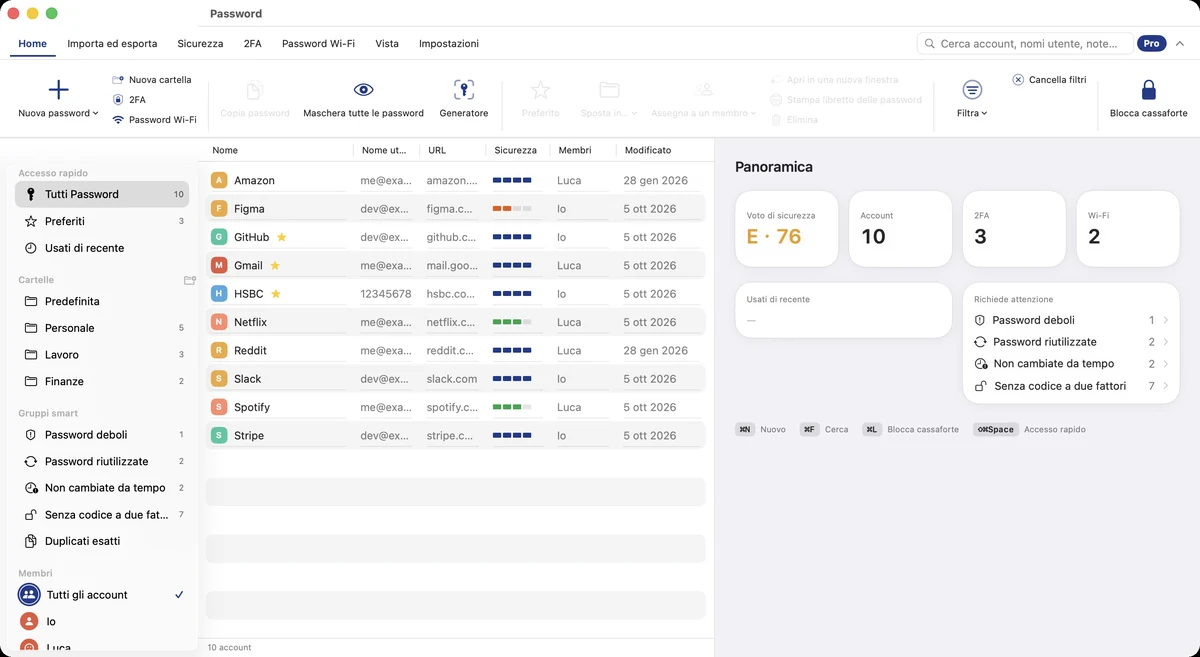Viewport: 1200px width, 657px height.
Task: Click the 2FA toolbar shortcut under Nuova cartella
Action: click(x=129, y=100)
